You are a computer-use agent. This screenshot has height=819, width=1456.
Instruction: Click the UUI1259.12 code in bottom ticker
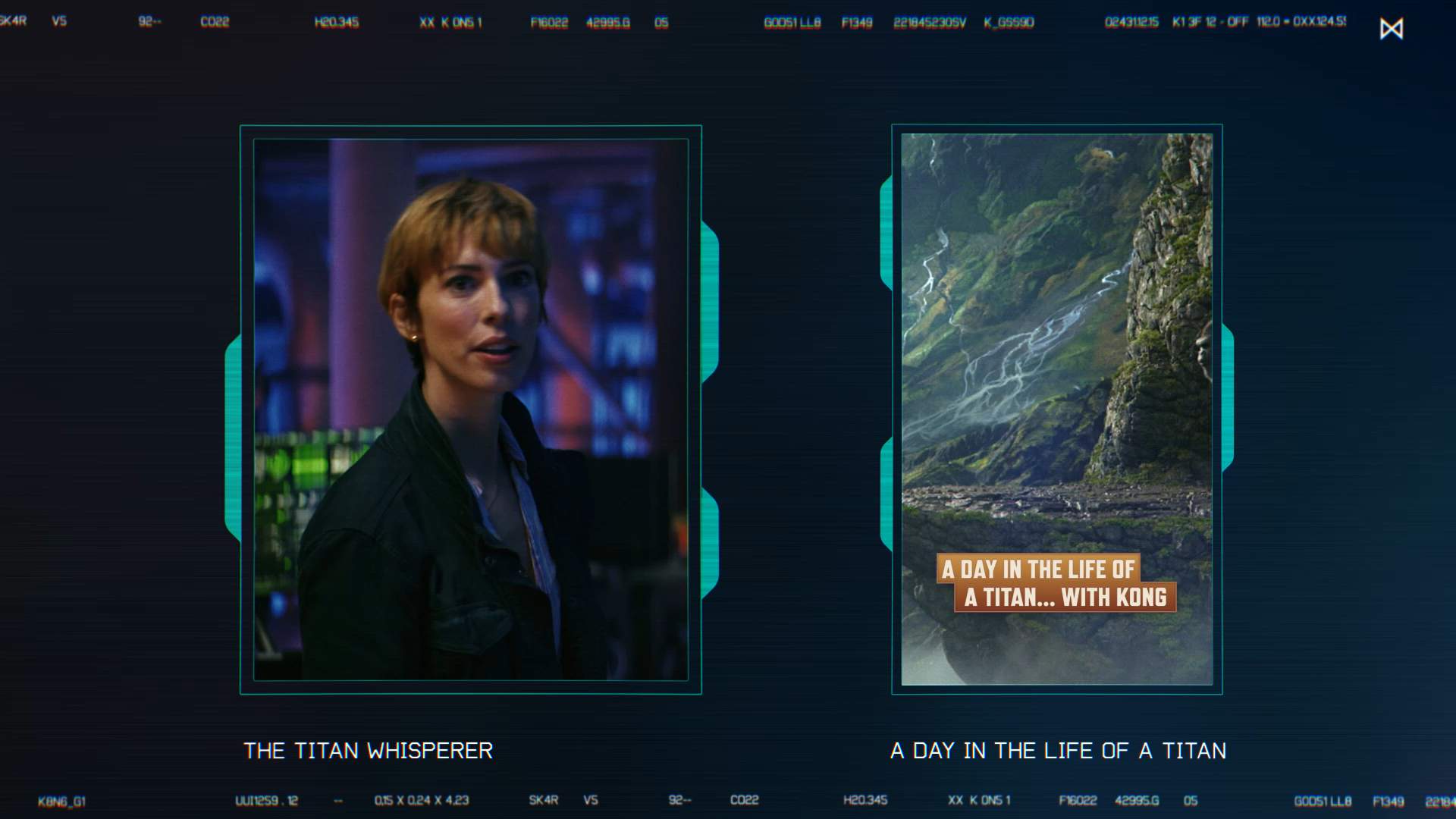266,801
